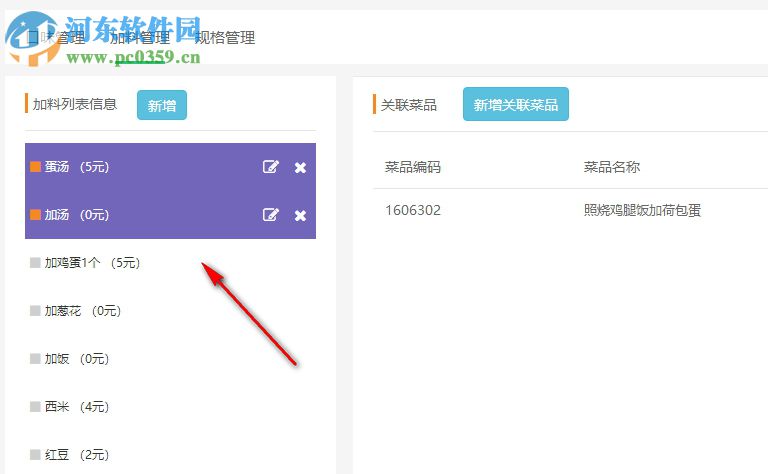
Task: Click the 加料列表信息 heading
Action: pyautogui.click(x=75, y=104)
